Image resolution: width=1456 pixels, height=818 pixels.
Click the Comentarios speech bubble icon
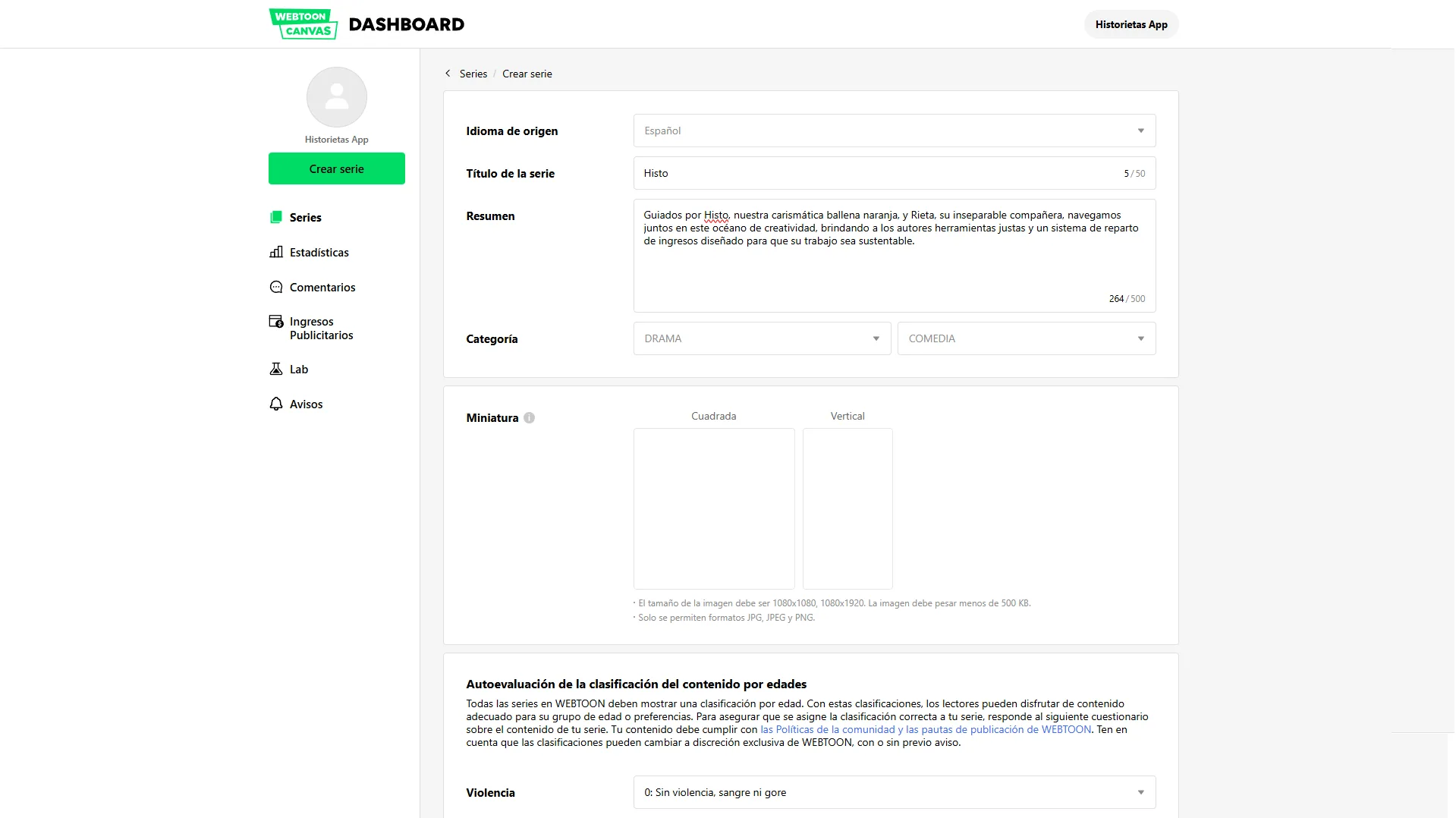[x=276, y=287]
